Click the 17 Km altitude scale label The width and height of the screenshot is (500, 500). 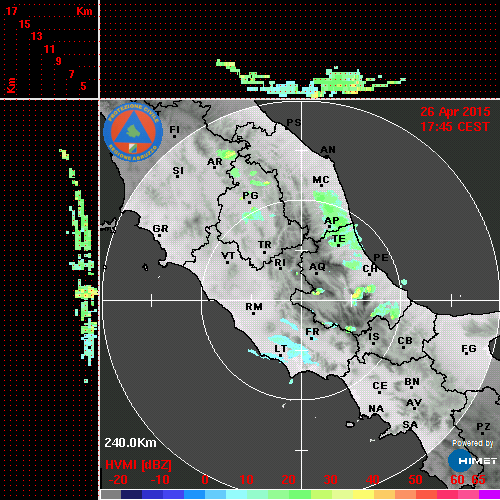[x=11, y=11]
